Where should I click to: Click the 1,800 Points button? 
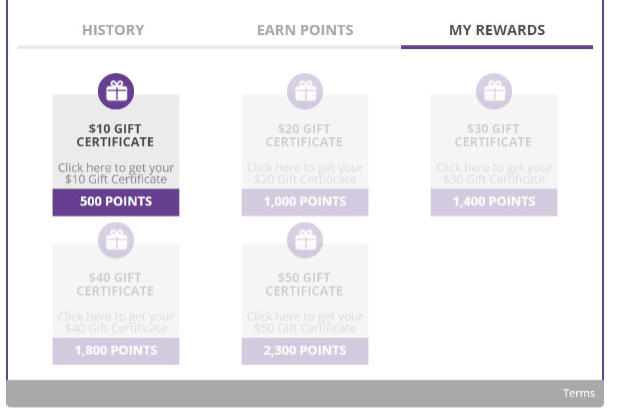116,351
